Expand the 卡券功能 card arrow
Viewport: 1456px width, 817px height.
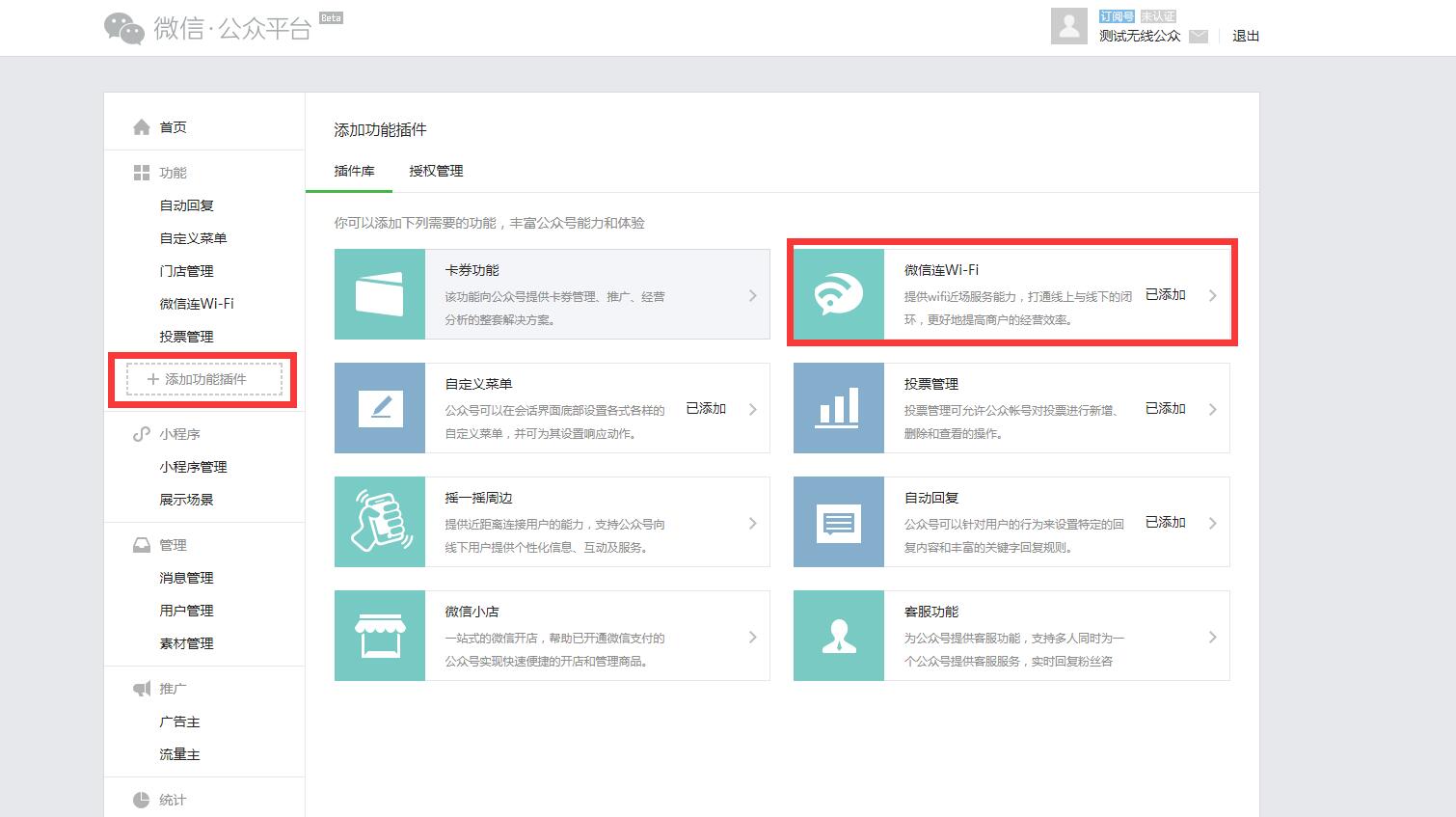coord(753,296)
